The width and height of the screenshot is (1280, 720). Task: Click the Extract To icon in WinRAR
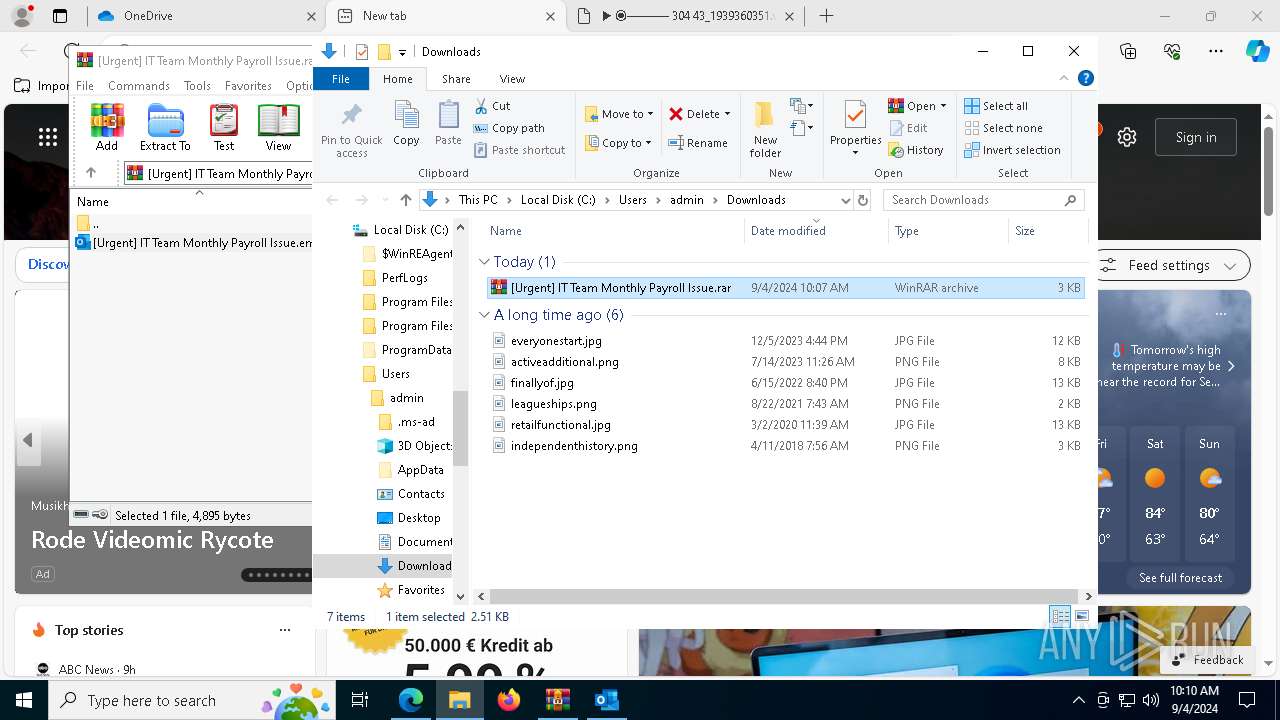click(165, 127)
